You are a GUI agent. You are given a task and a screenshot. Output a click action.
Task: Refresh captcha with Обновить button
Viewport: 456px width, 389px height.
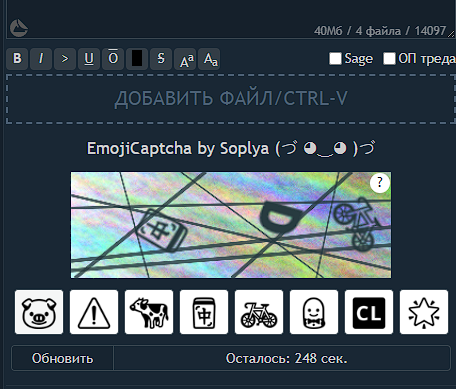point(62,358)
